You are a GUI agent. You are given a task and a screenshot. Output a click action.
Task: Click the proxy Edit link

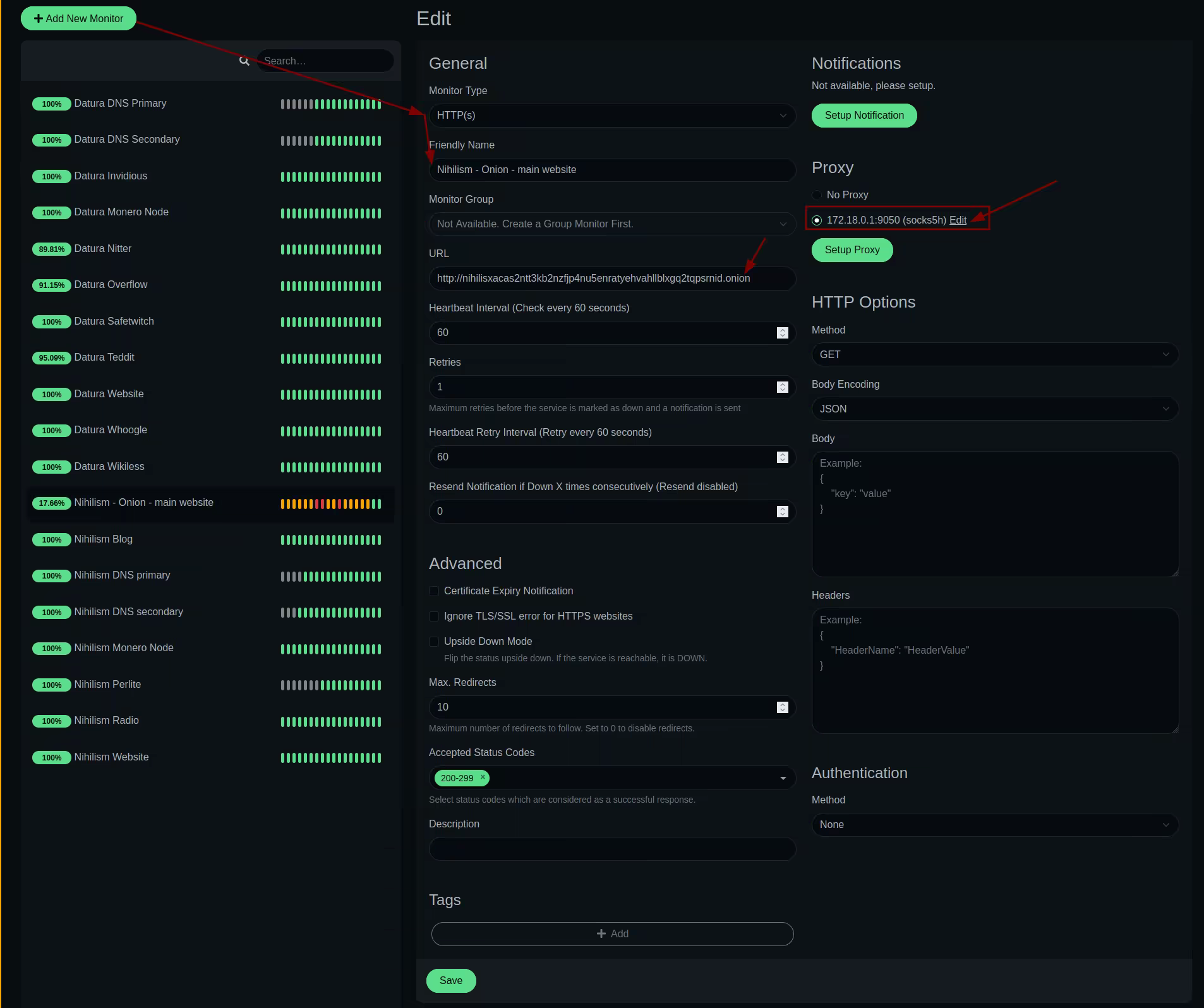click(x=958, y=220)
